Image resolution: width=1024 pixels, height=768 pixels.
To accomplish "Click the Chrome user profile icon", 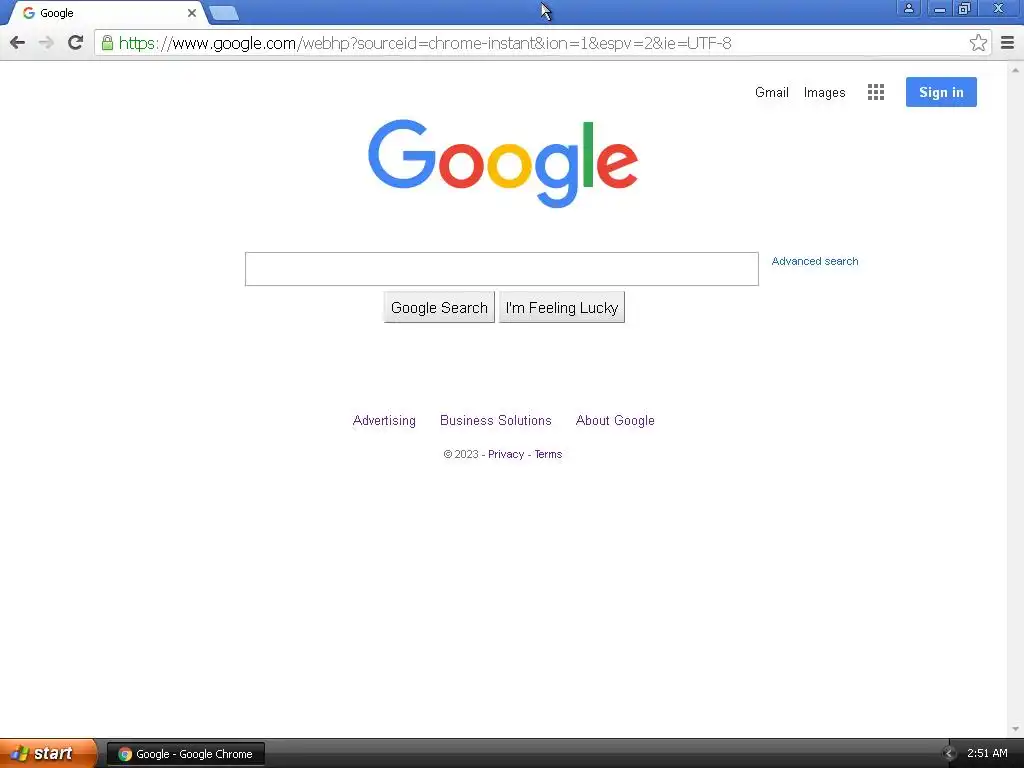I will tap(908, 8).
